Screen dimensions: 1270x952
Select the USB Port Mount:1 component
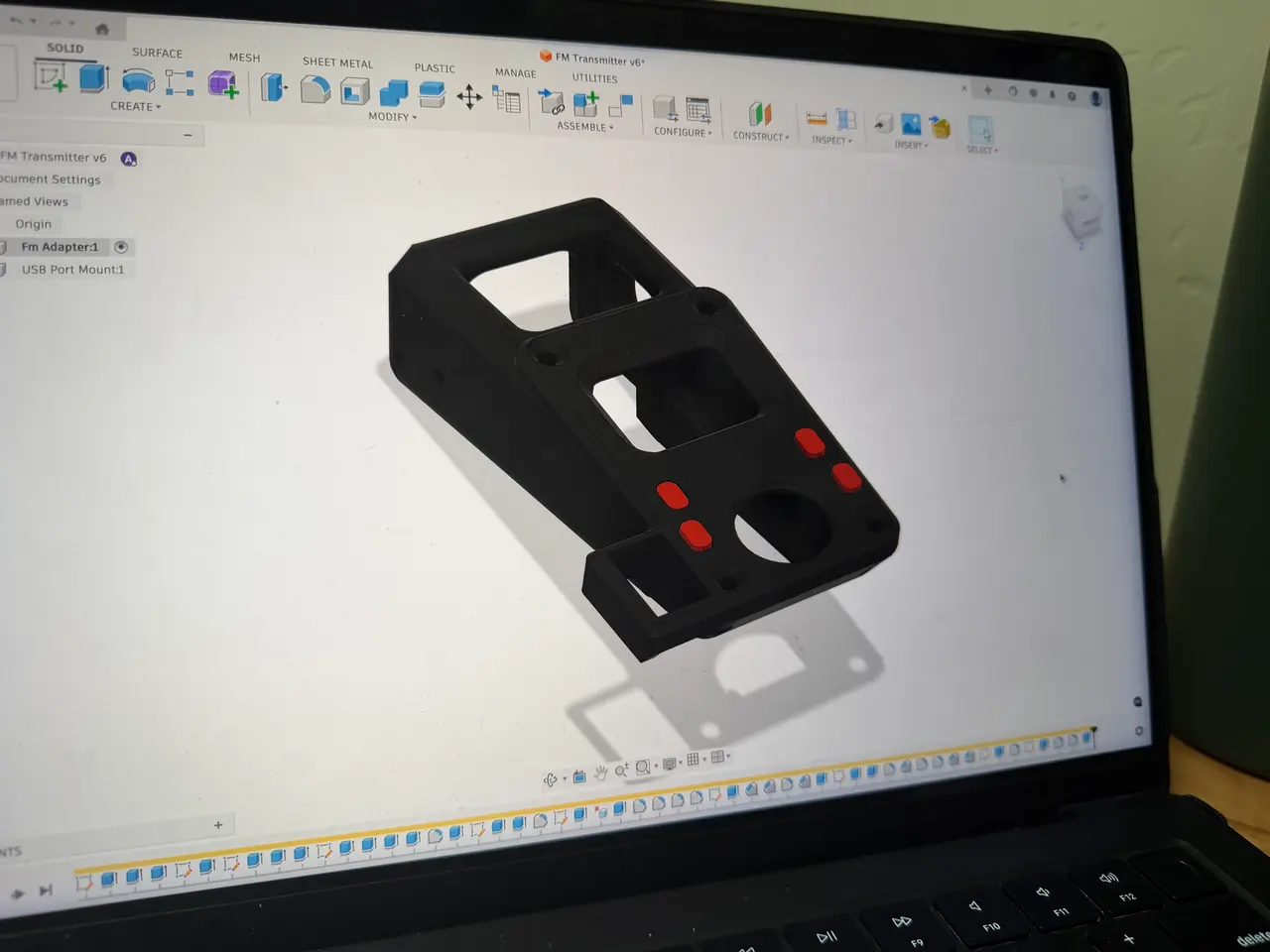click(x=72, y=270)
